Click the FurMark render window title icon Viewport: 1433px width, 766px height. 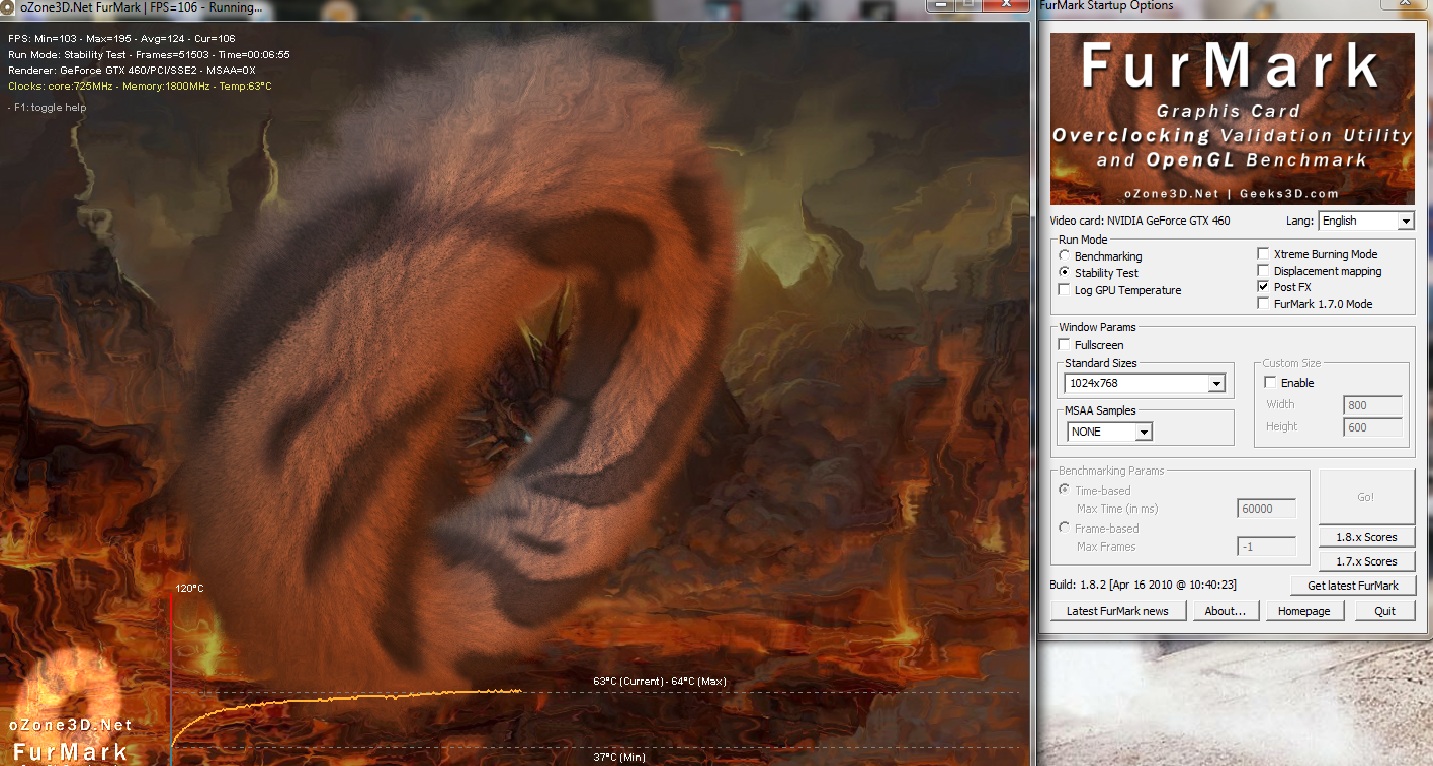9,7
